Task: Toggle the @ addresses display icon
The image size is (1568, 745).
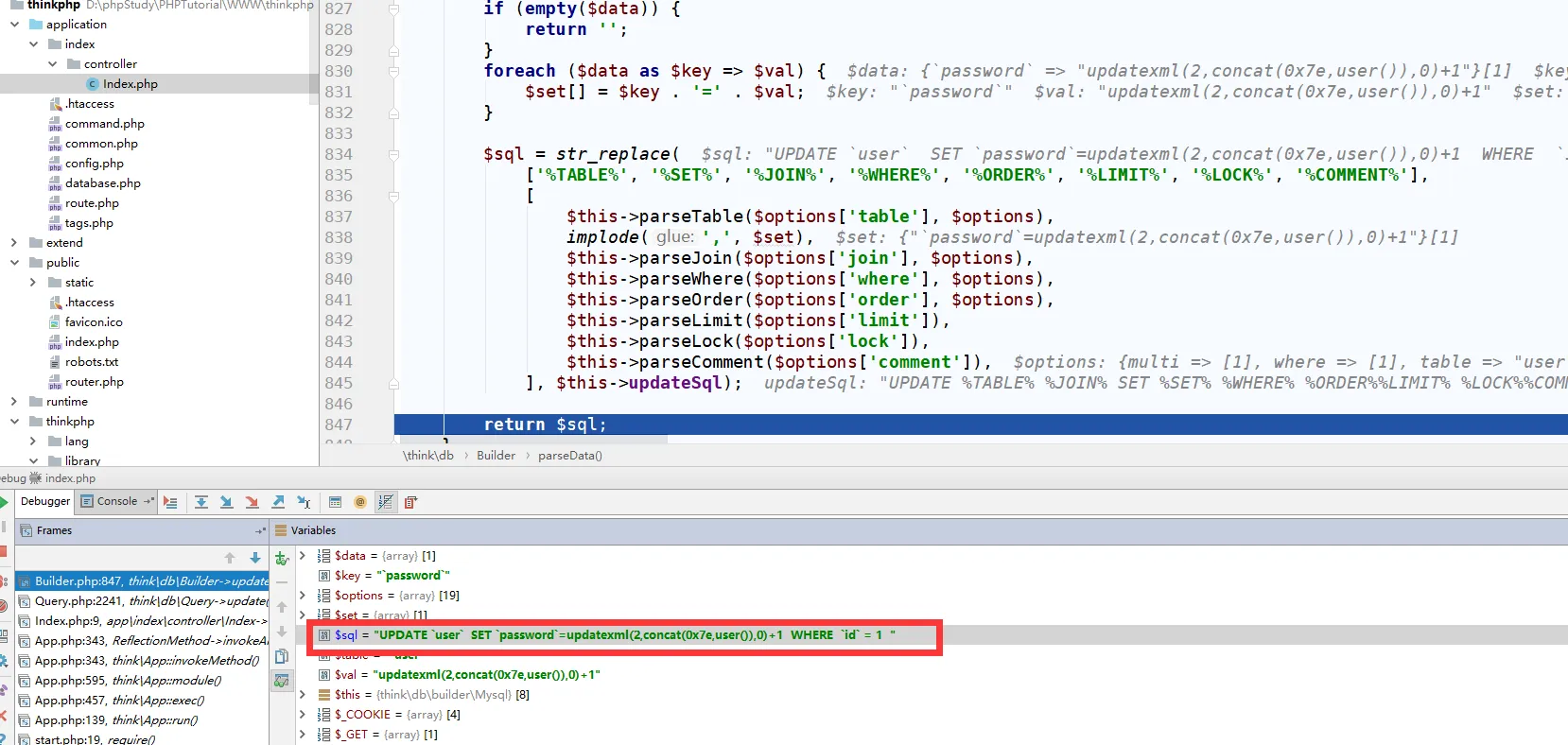Action: [x=360, y=502]
